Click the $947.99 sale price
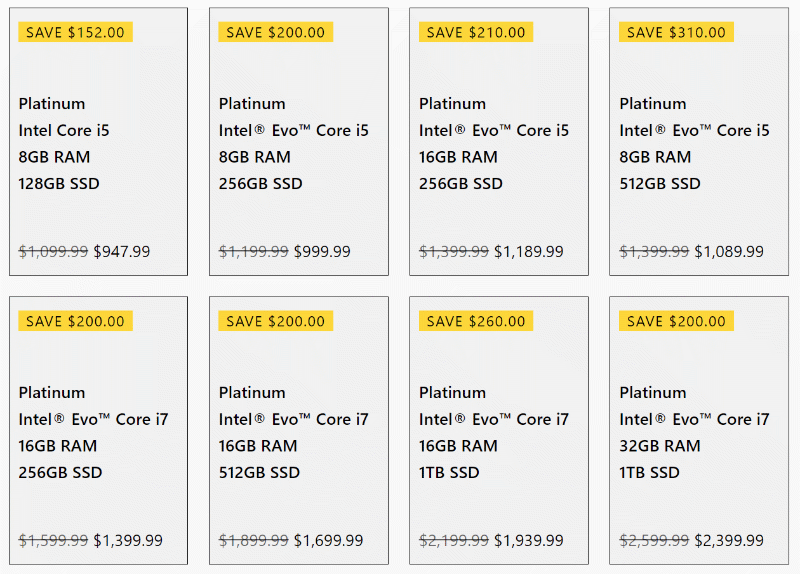The height and width of the screenshot is (574, 800). pos(122,251)
